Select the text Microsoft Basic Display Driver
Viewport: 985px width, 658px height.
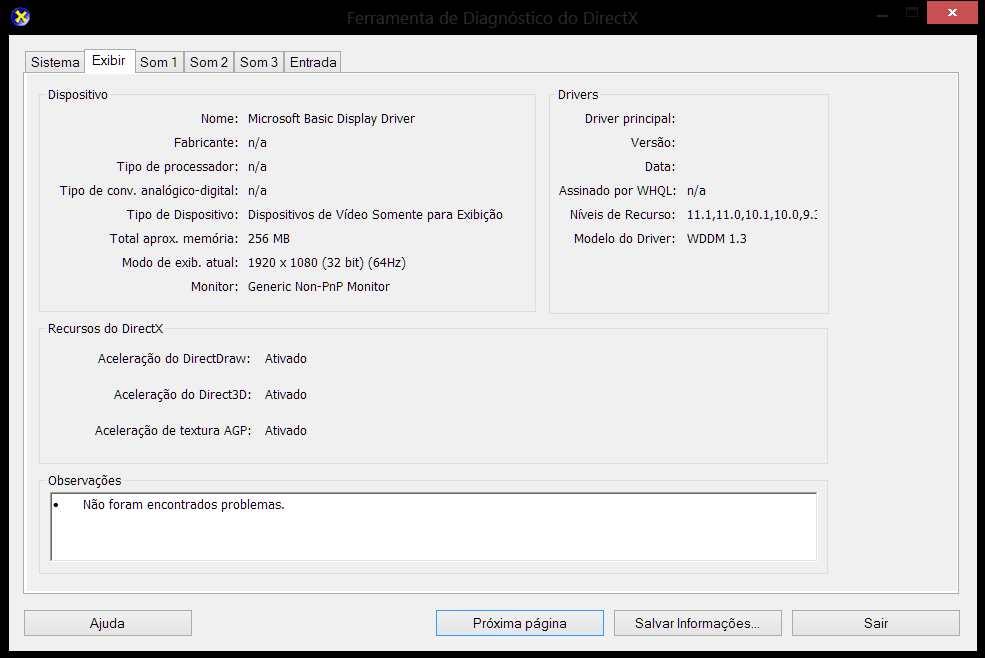point(331,119)
